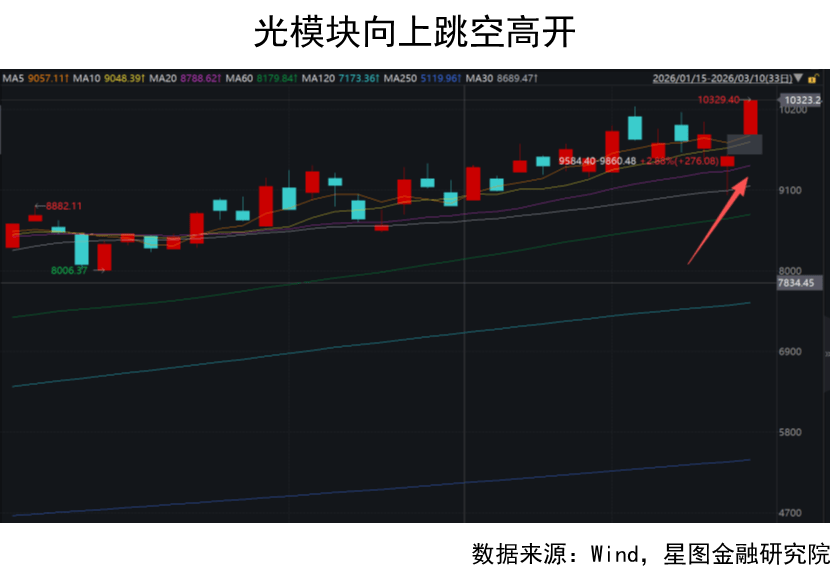Select the MA60 indicator value

coord(275,78)
